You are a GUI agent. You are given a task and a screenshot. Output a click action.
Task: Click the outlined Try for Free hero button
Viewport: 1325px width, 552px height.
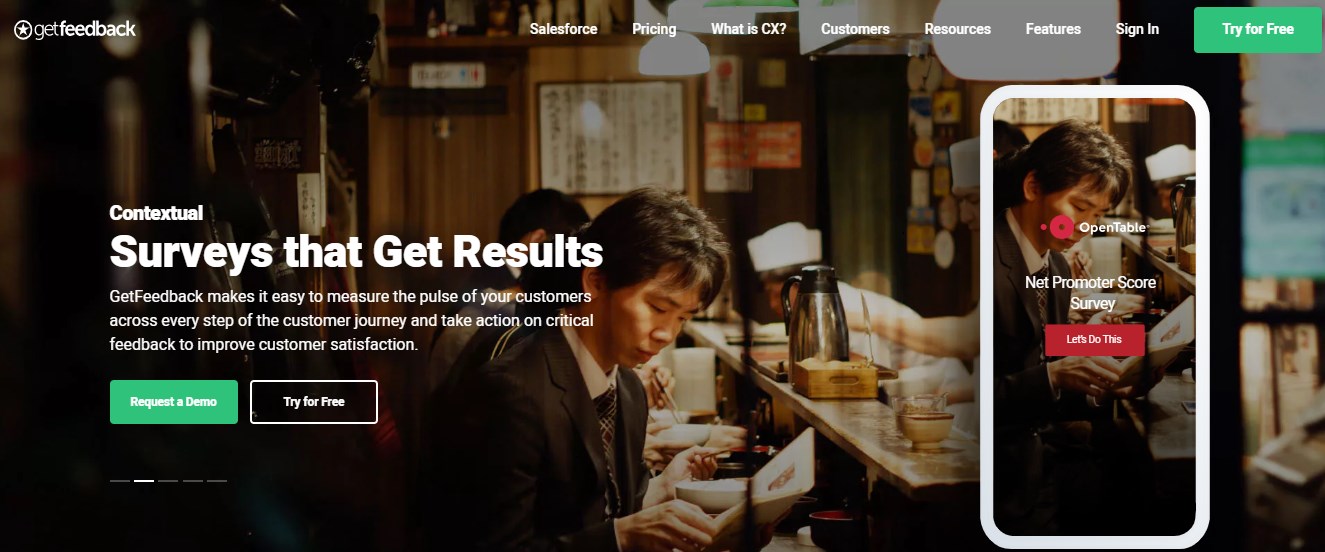click(x=313, y=401)
